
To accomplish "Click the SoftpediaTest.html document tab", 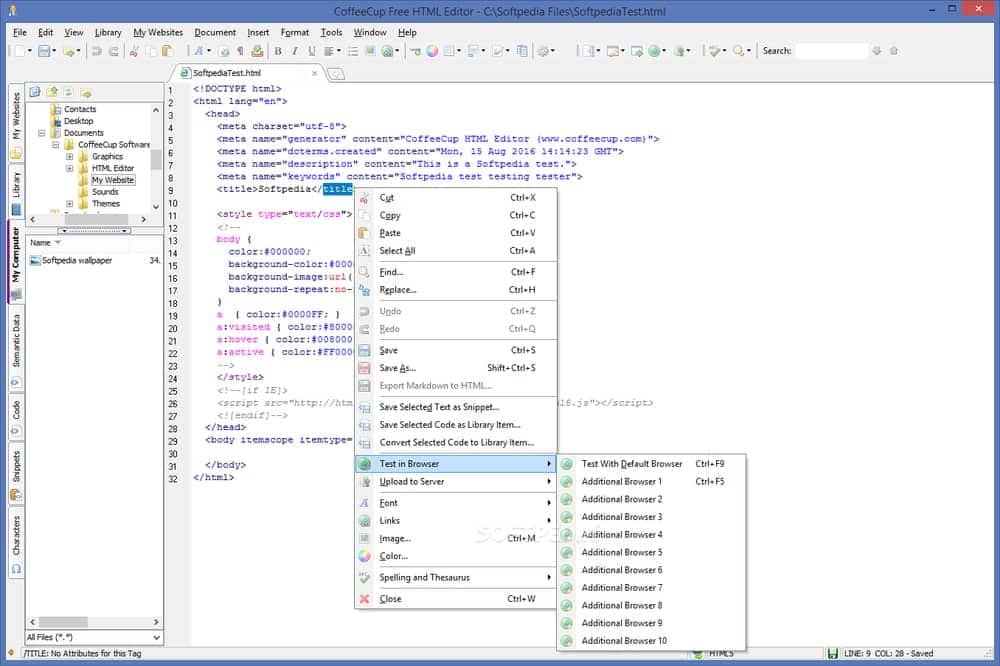I will click(x=226, y=73).
